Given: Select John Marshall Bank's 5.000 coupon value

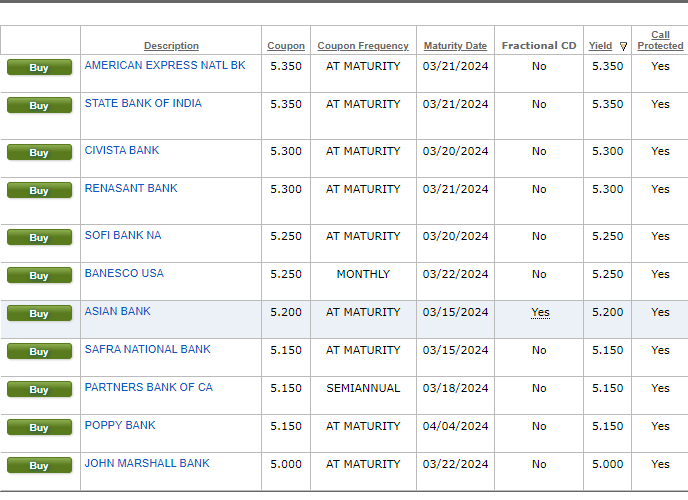Looking at the screenshot, I should click(x=286, y=464).
